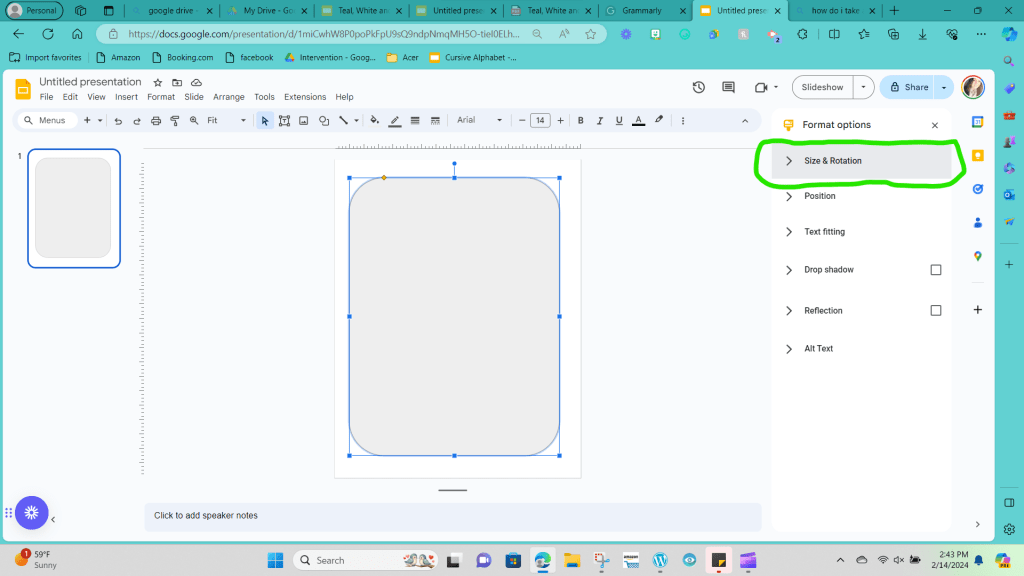The width and height of the screenshot is (1024, 576).
Task: Toggle italic formatting
Action: [599, 121]
